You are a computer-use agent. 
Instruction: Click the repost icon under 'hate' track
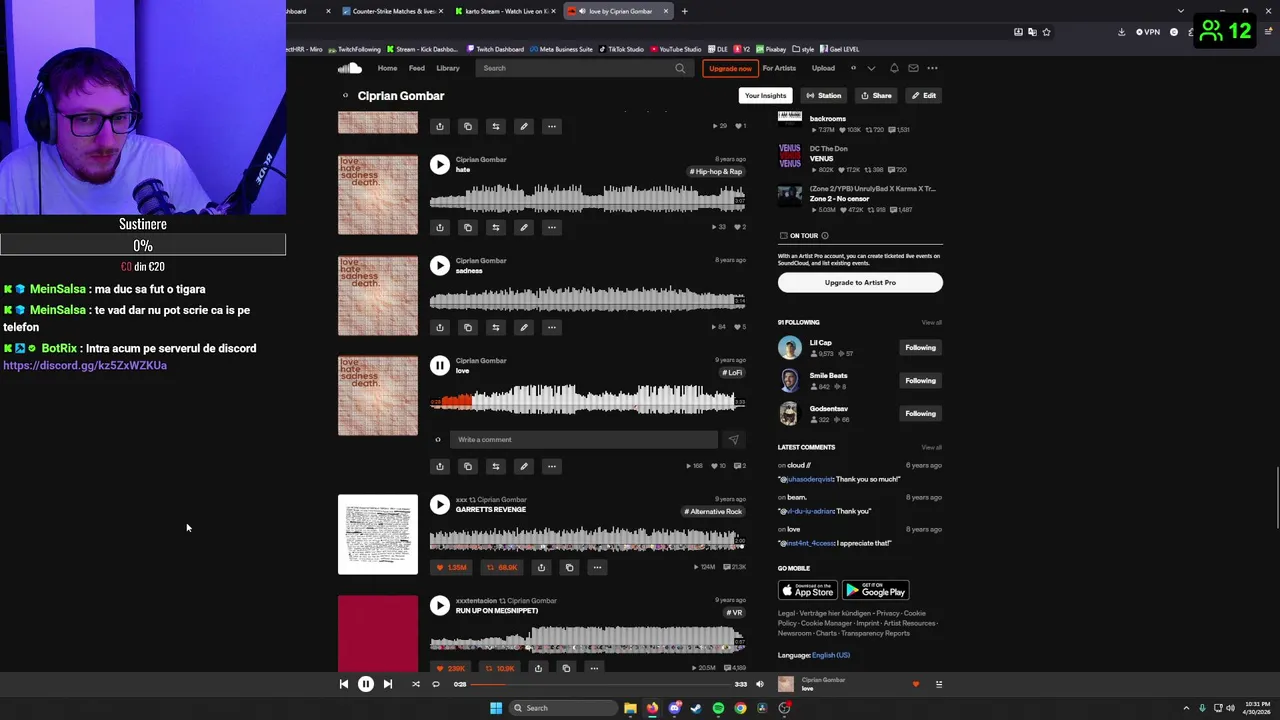(x=496, y=227)
